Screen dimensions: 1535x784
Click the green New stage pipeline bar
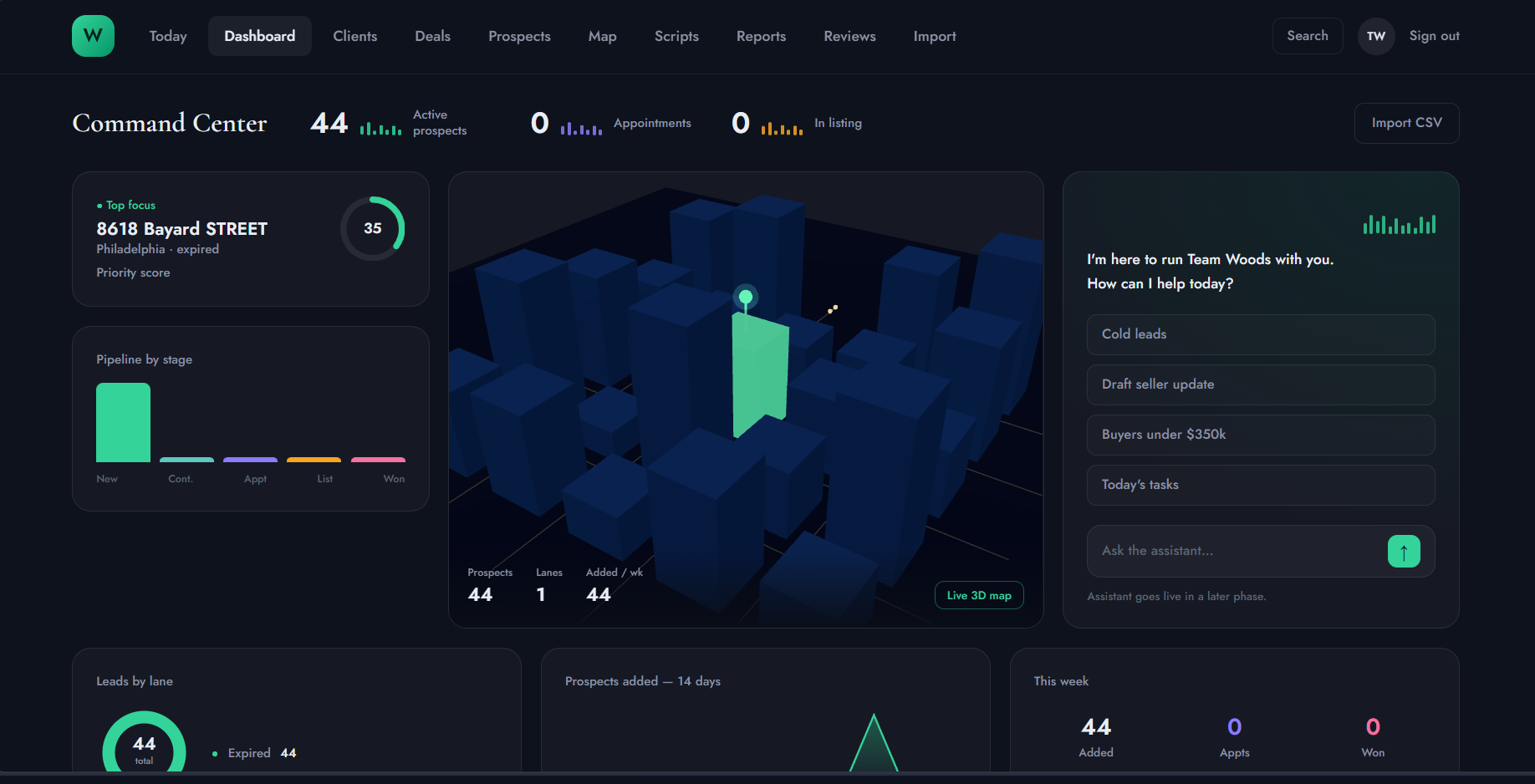click(123, 422)
